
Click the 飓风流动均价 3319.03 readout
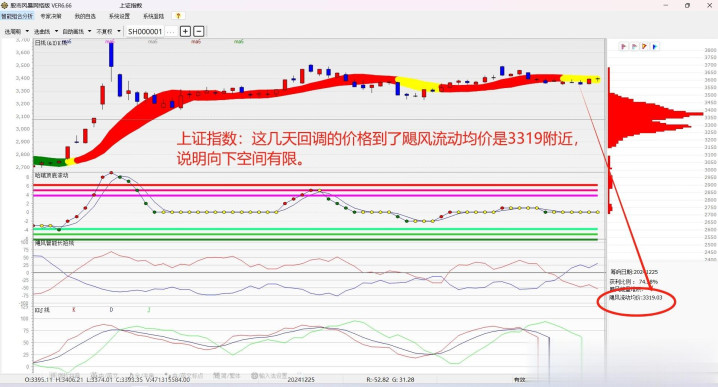(x=636, y=298)
